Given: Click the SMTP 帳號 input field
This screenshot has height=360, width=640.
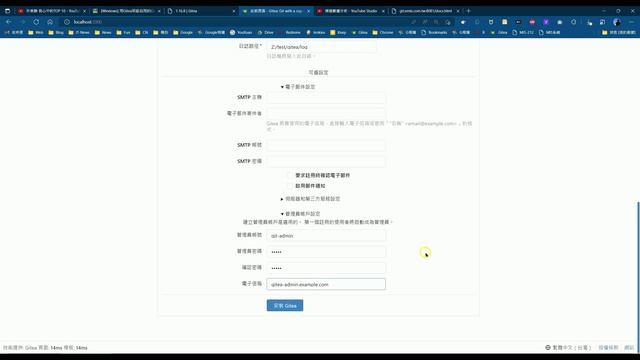Looking at the screenshot, I should click(x=326, y=145).
